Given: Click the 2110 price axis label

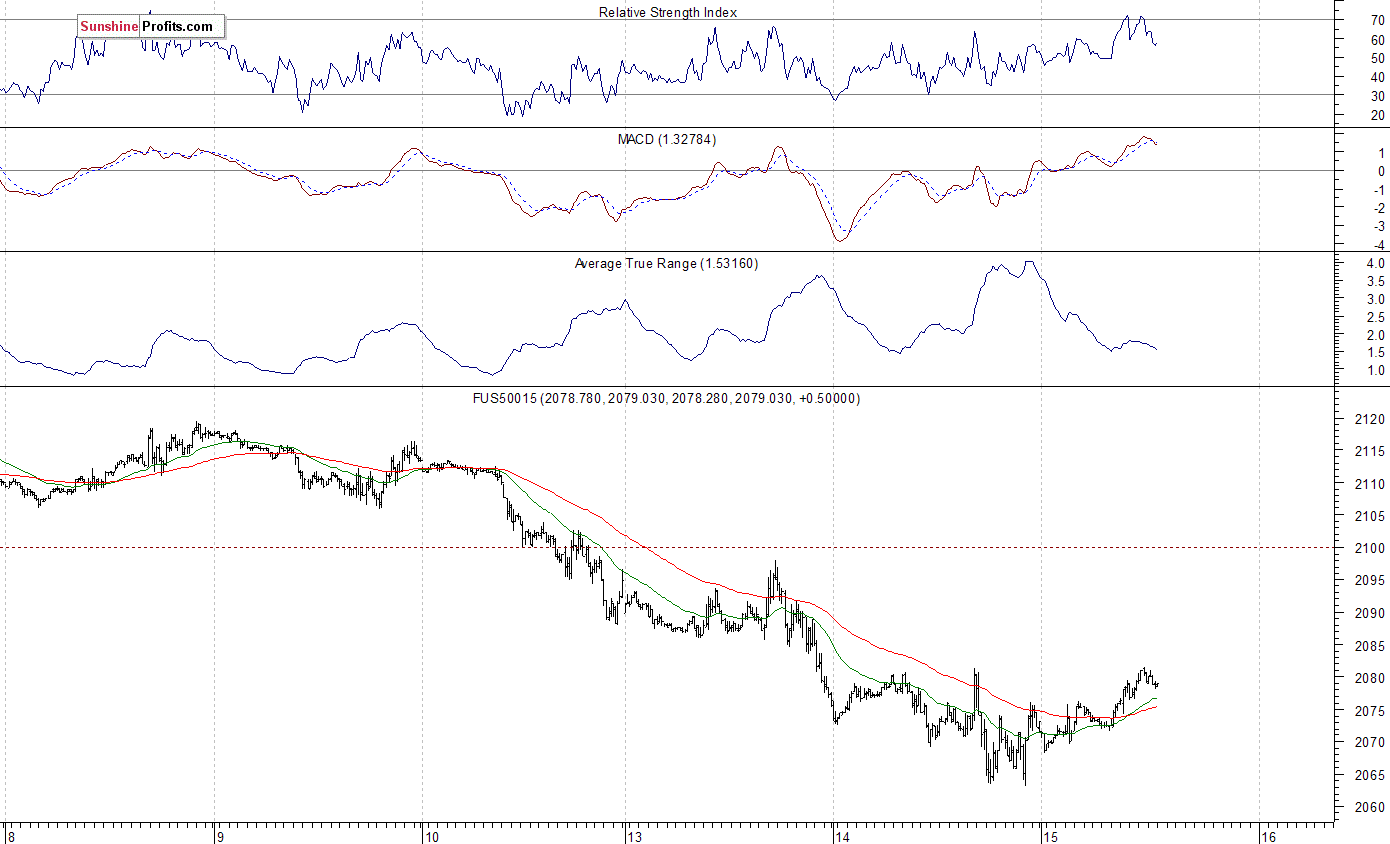Looking at the screenshot, I should (x=1371, y=484).
